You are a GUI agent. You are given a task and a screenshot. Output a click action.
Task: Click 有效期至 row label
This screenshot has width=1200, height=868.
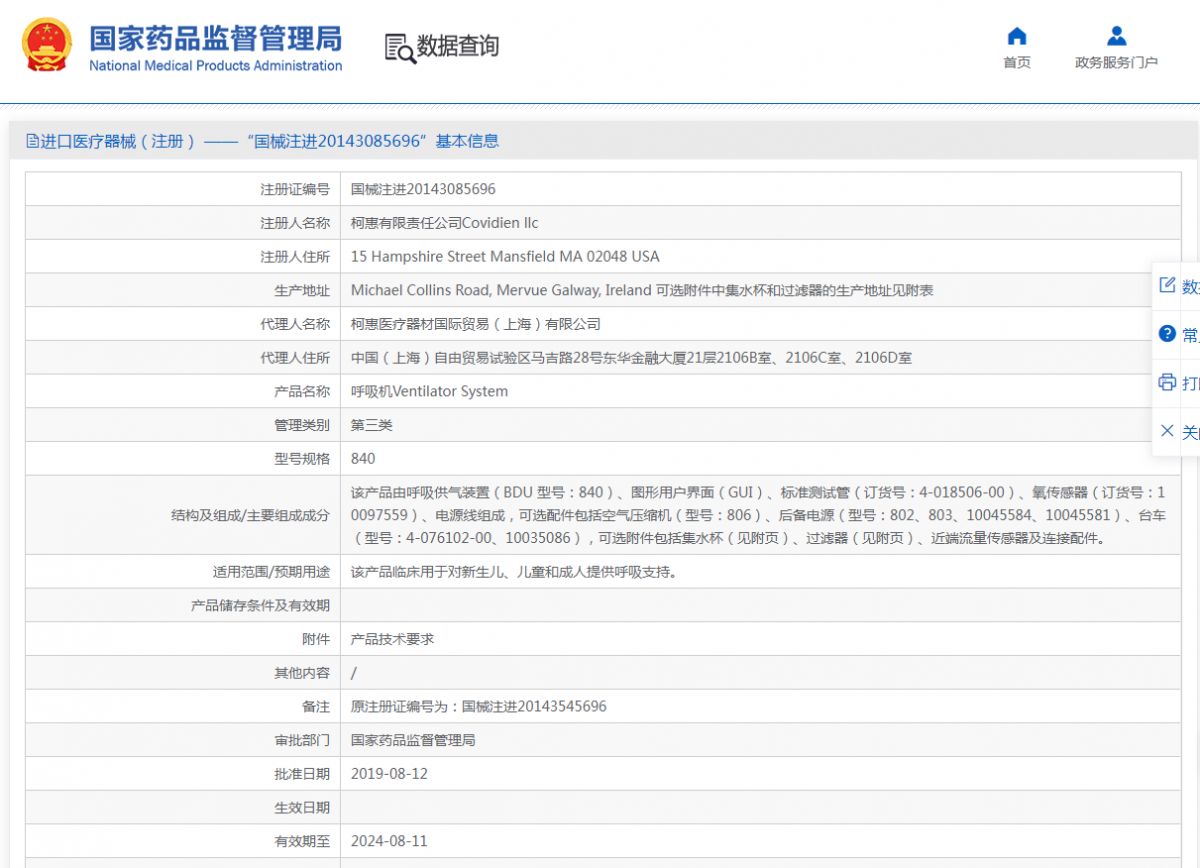[302, 841]
